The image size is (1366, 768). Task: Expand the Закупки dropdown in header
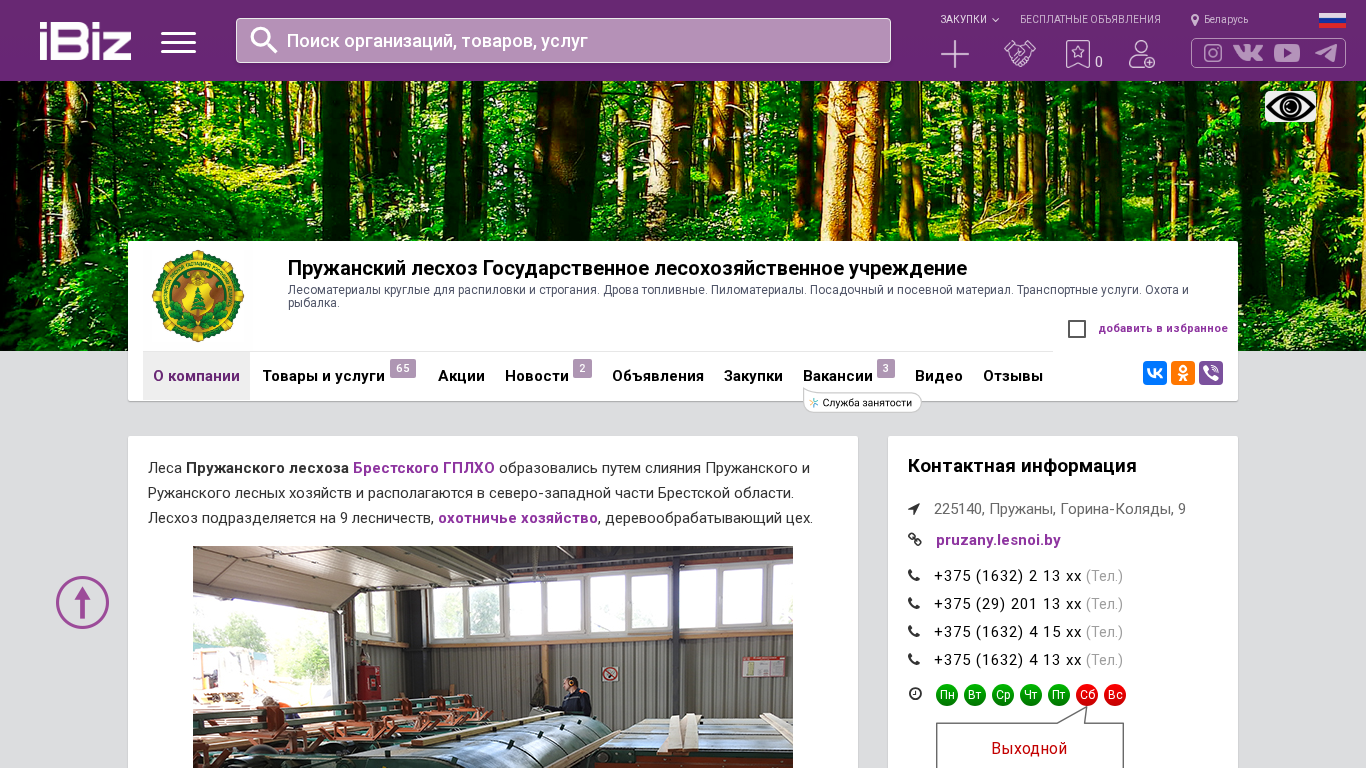point(969,19)
